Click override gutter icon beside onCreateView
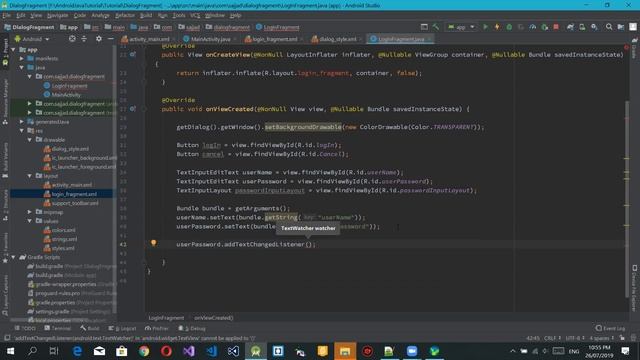The width and height of the screenshot is (640, 360). [133, 54]
